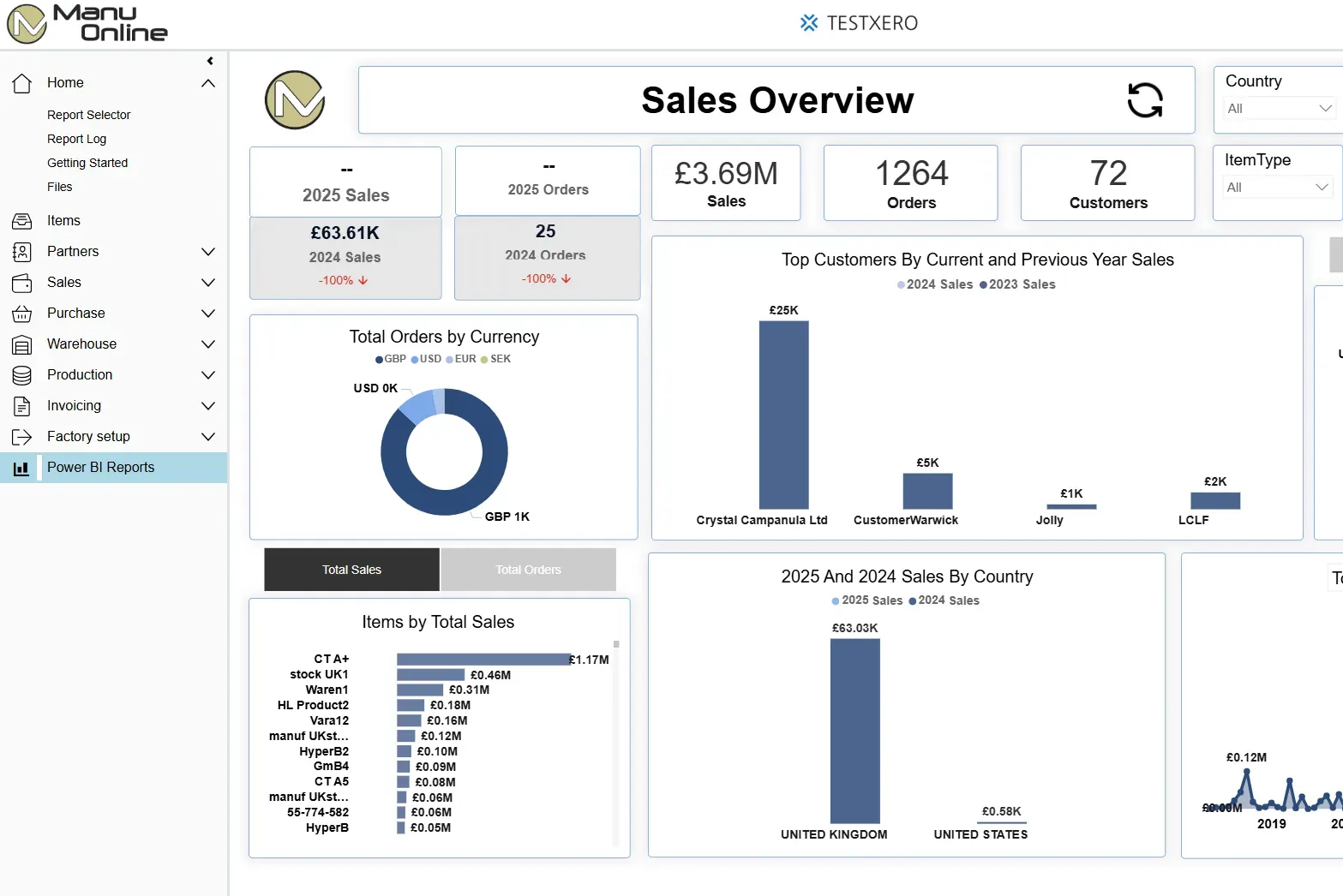Select the Items icon in the sidebar
This screenshot has width=1343, height=896.
tap(21, 220)
